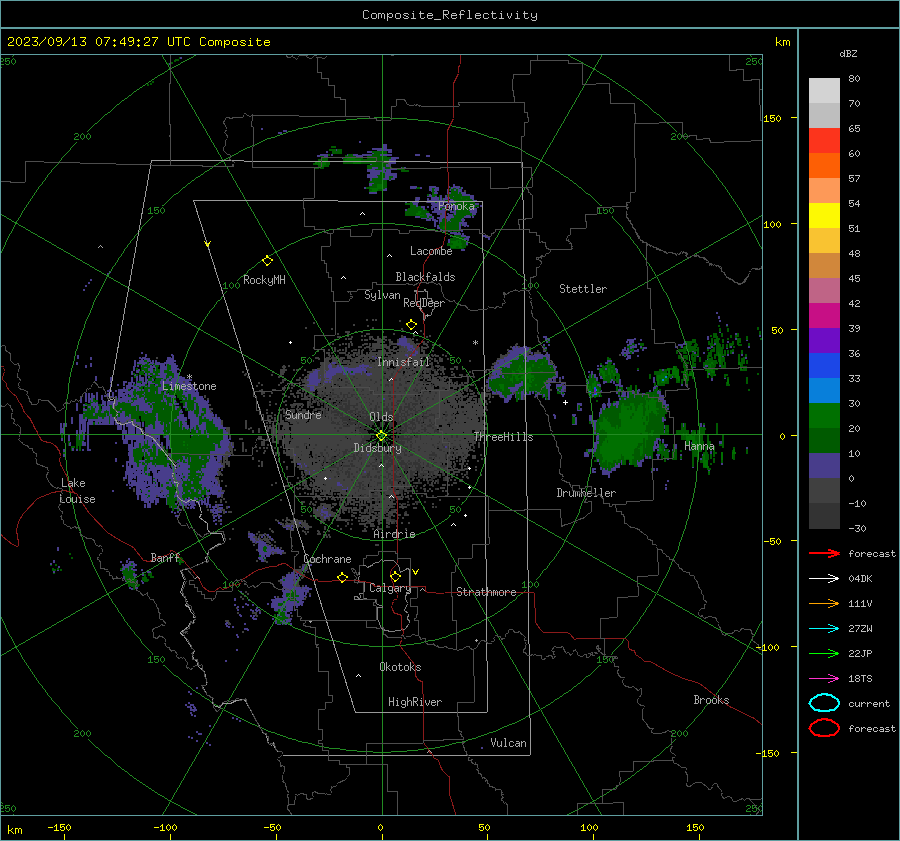Viewport: 900px width, 841px height.
Task: Click the Composite_Reflectivity title
Action: tap(450, 15)
